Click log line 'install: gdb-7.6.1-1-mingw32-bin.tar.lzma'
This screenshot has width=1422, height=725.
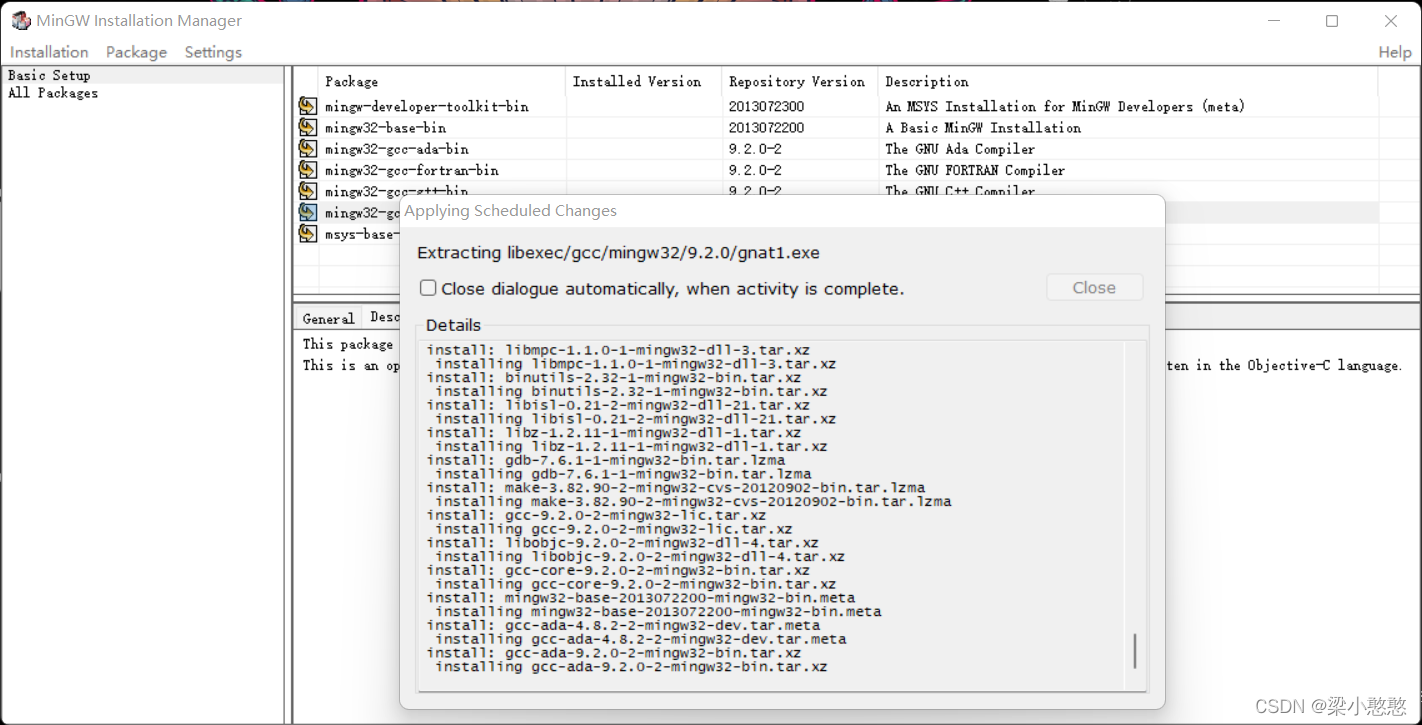[x=606, y=460]
